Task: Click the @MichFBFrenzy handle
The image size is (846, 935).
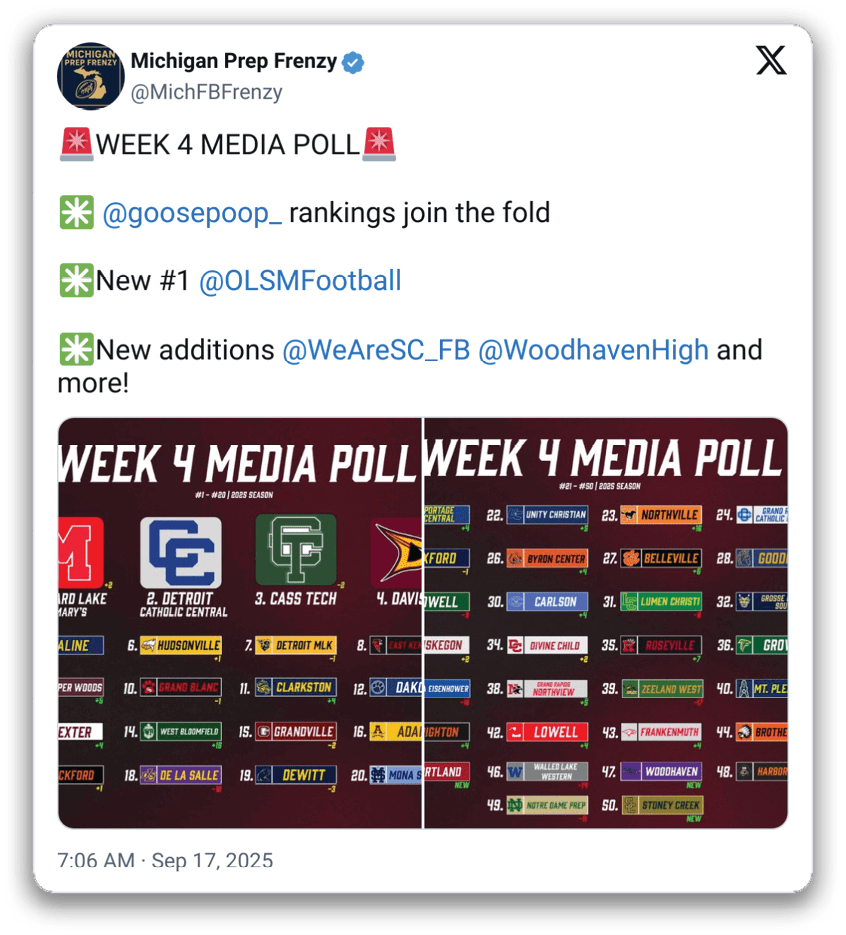Action: click(x=206, y=92)
